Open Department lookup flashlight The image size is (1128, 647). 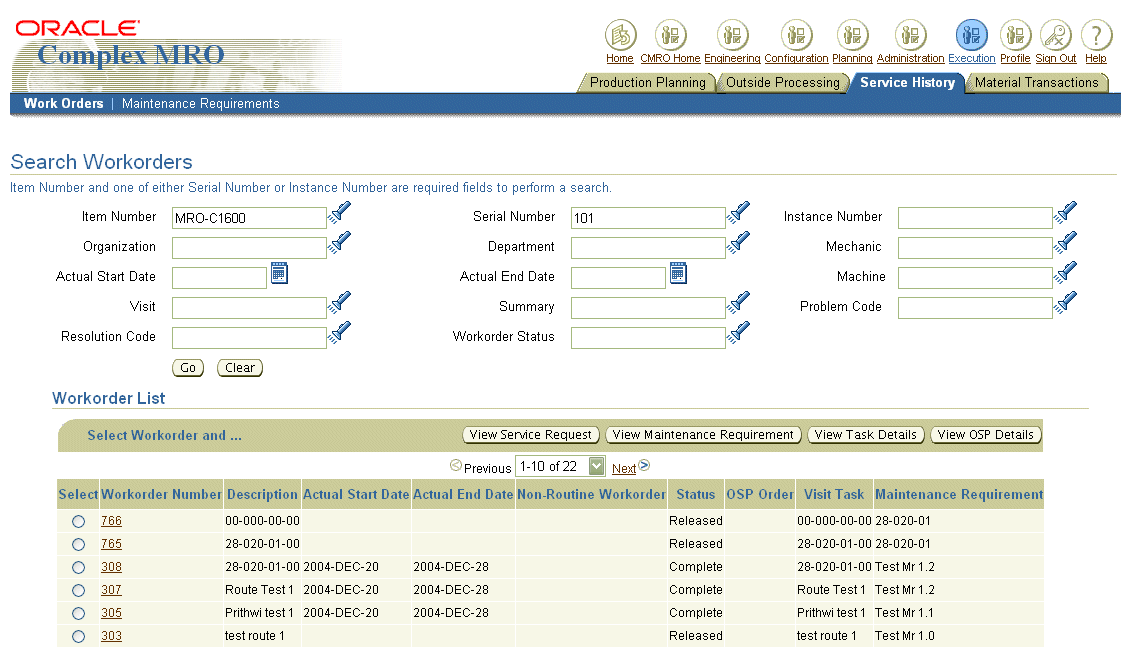click(x=739, y=243)
